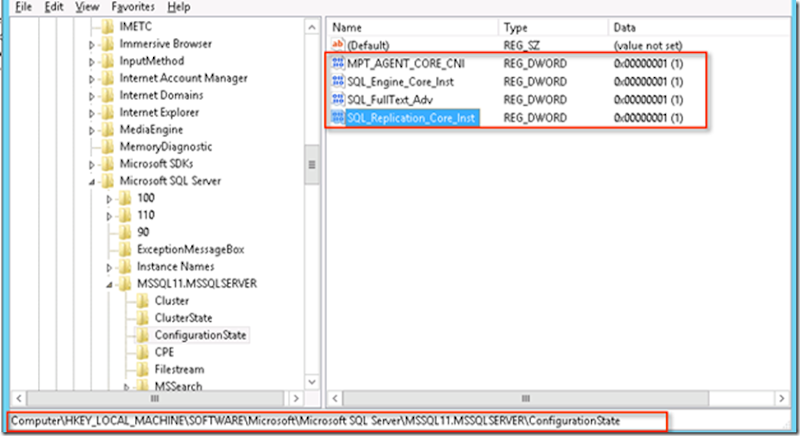Click the Internet Account Manager folder icon
This screenshot has height=436, width=800.
tap(107, 78)
